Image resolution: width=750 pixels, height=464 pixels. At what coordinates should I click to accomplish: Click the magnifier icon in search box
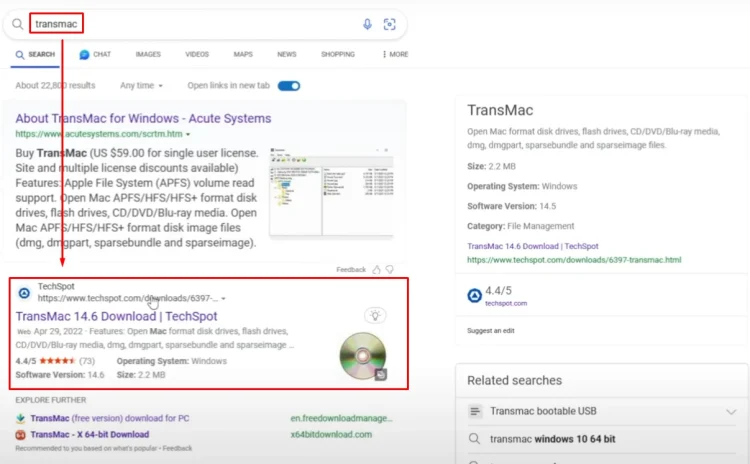17,24
